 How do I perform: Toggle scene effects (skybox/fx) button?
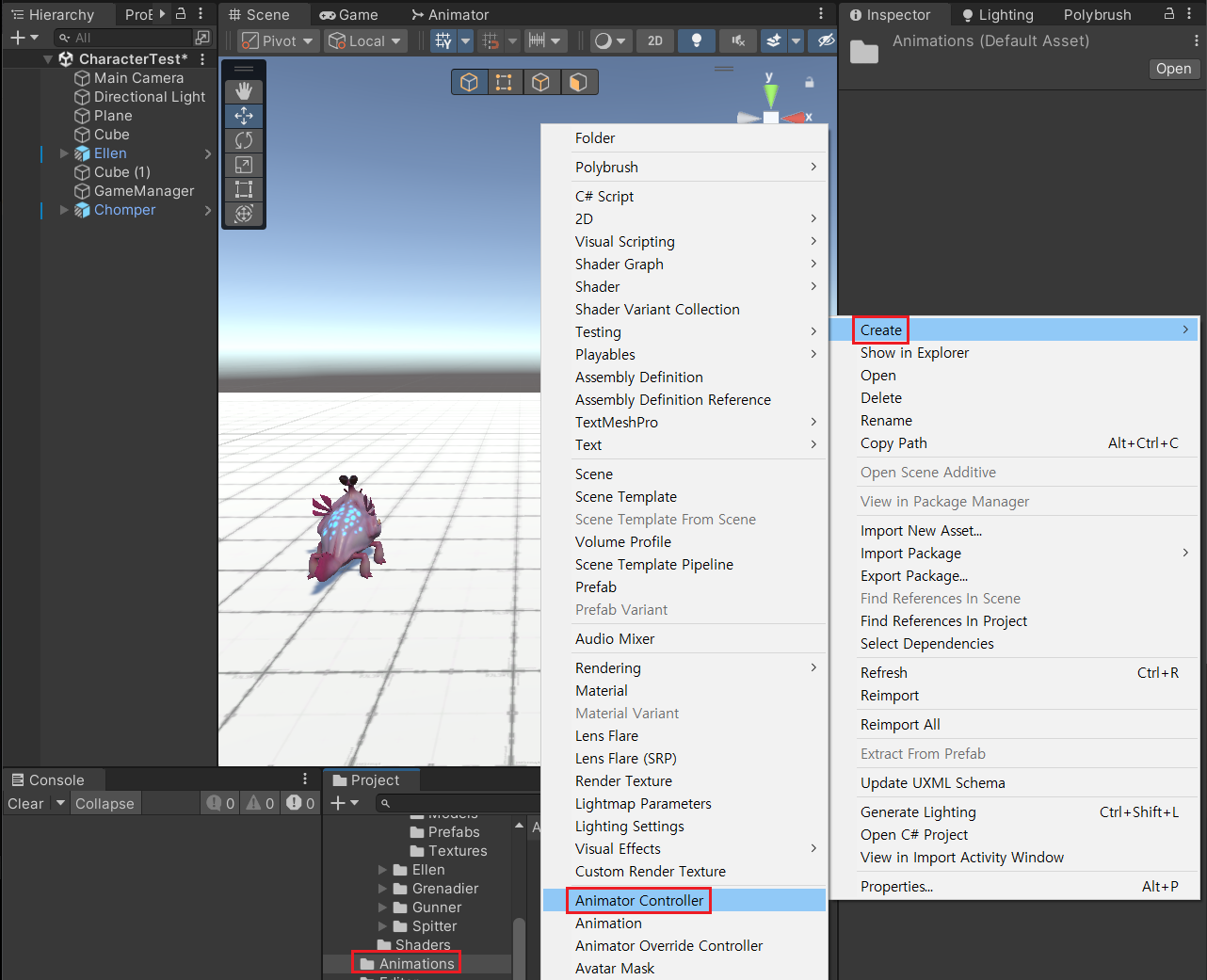tap(774, 40)
